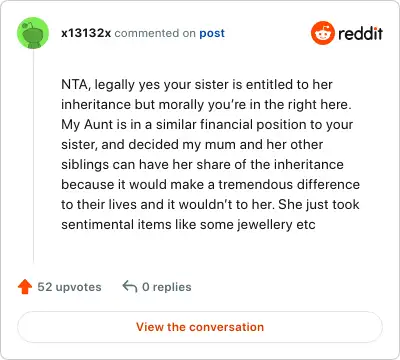The height and width of the screenshot is (360, 400).
Task: Upvote using the orange arrow
Action: (x=25, y=287)
